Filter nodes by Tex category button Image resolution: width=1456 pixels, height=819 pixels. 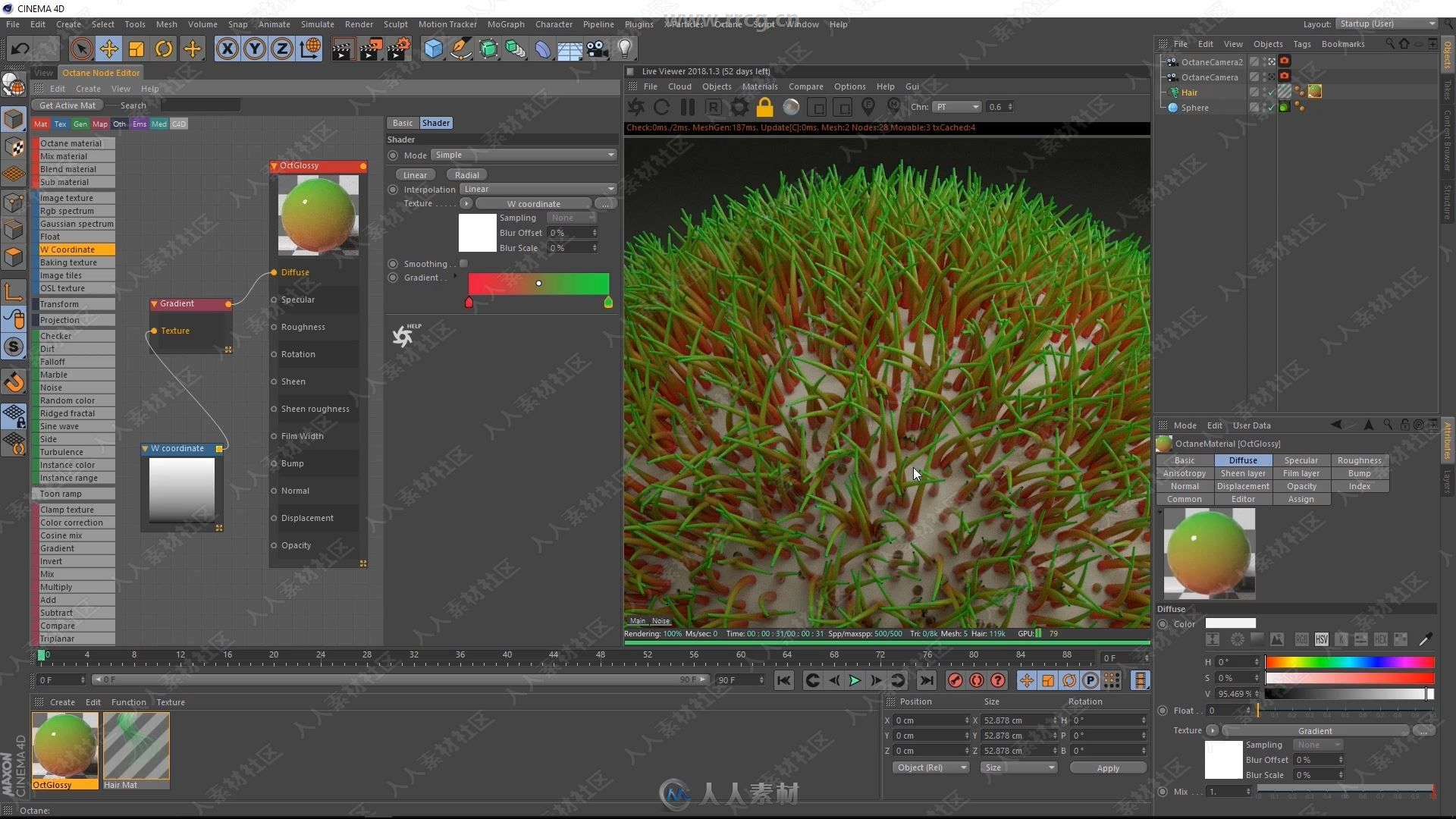[x=60, y=124]
